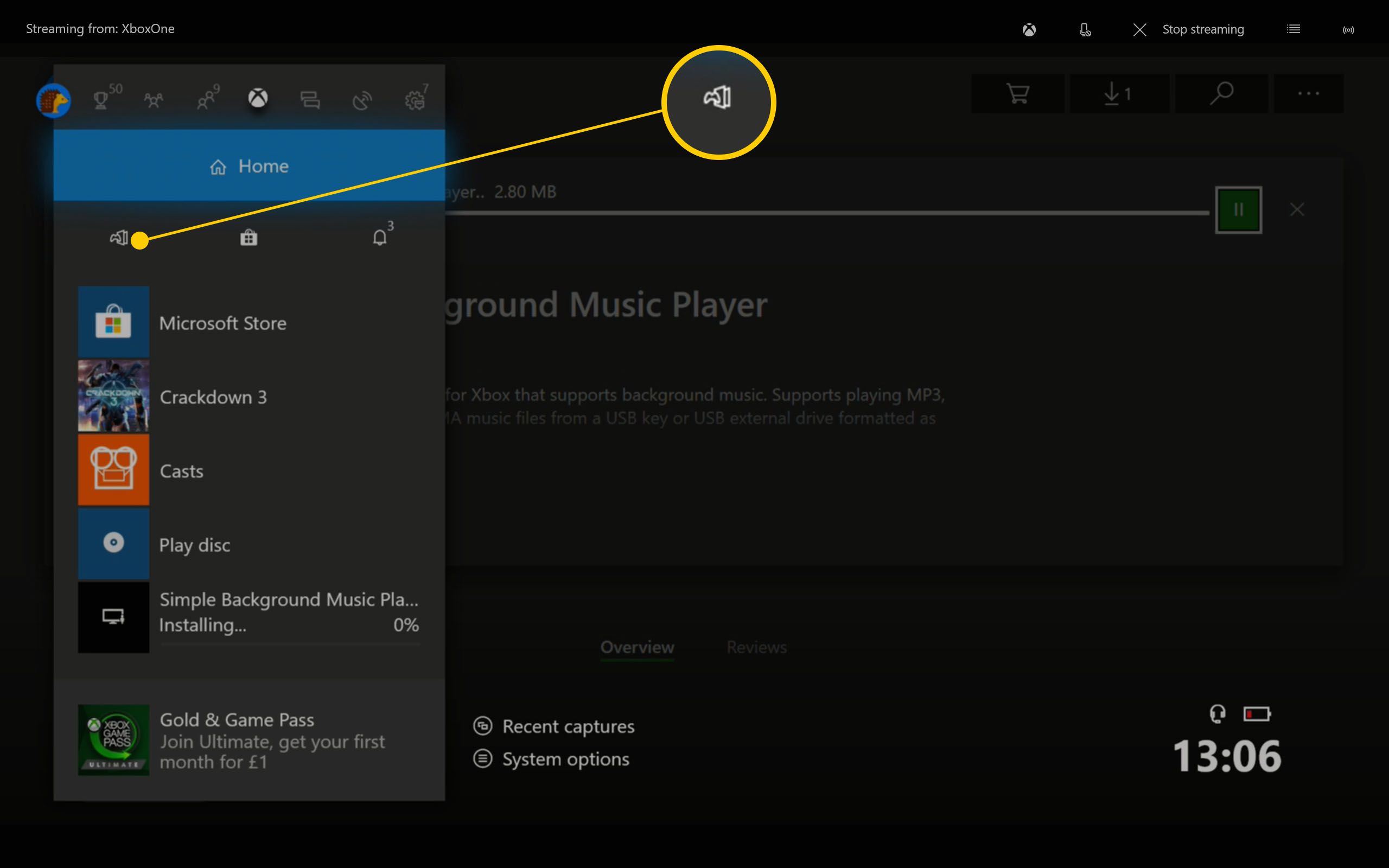1389x868 pixels.
Task: Open the more options ellipsis
Action: [1309, 93]
